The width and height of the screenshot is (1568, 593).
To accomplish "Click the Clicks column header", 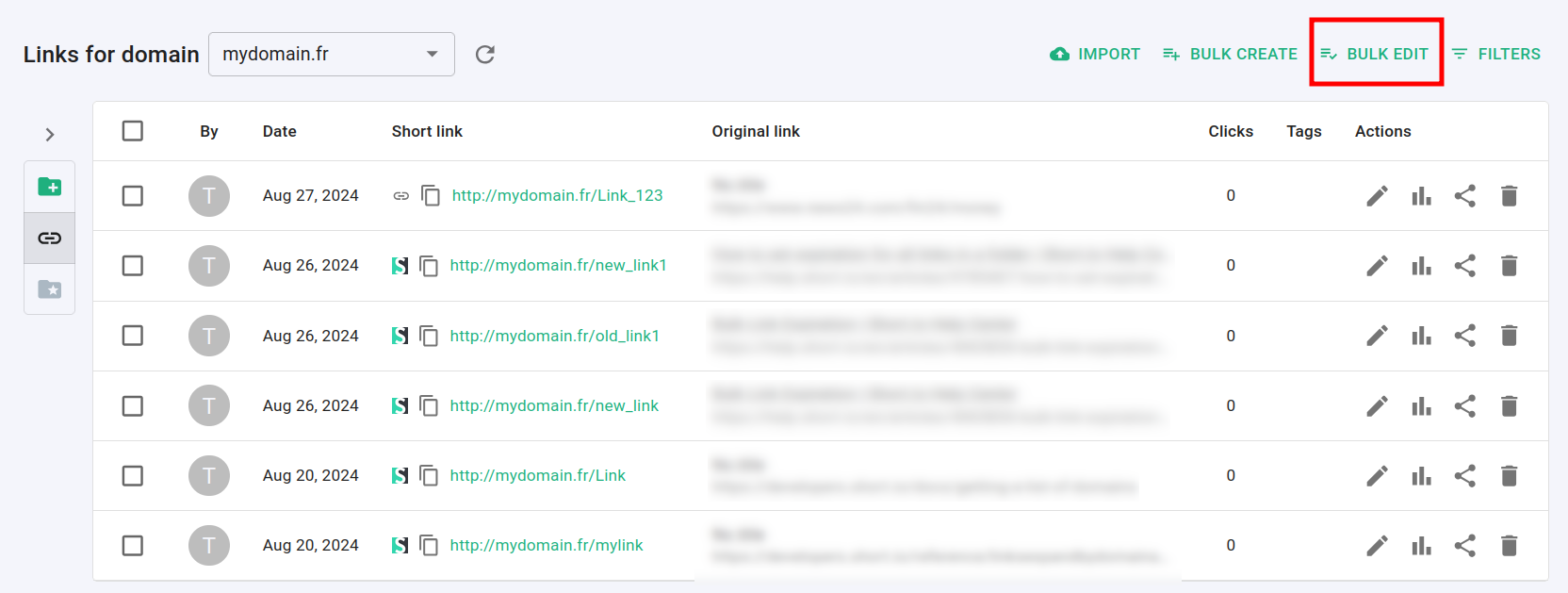I will pos(1231,131).
